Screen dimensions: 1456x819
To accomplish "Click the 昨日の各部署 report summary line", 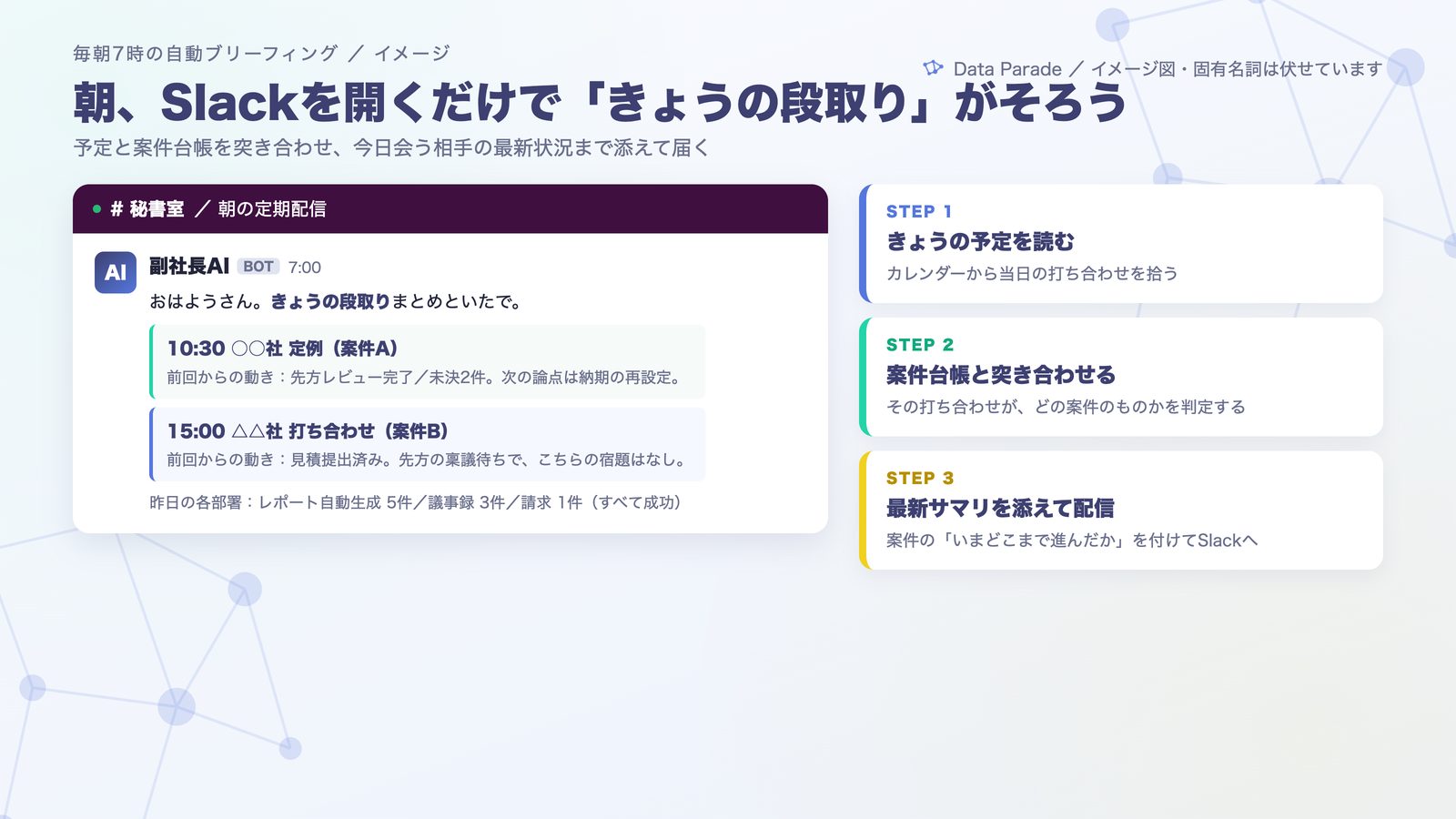I will pyautogui.click(x=416, y=502).
